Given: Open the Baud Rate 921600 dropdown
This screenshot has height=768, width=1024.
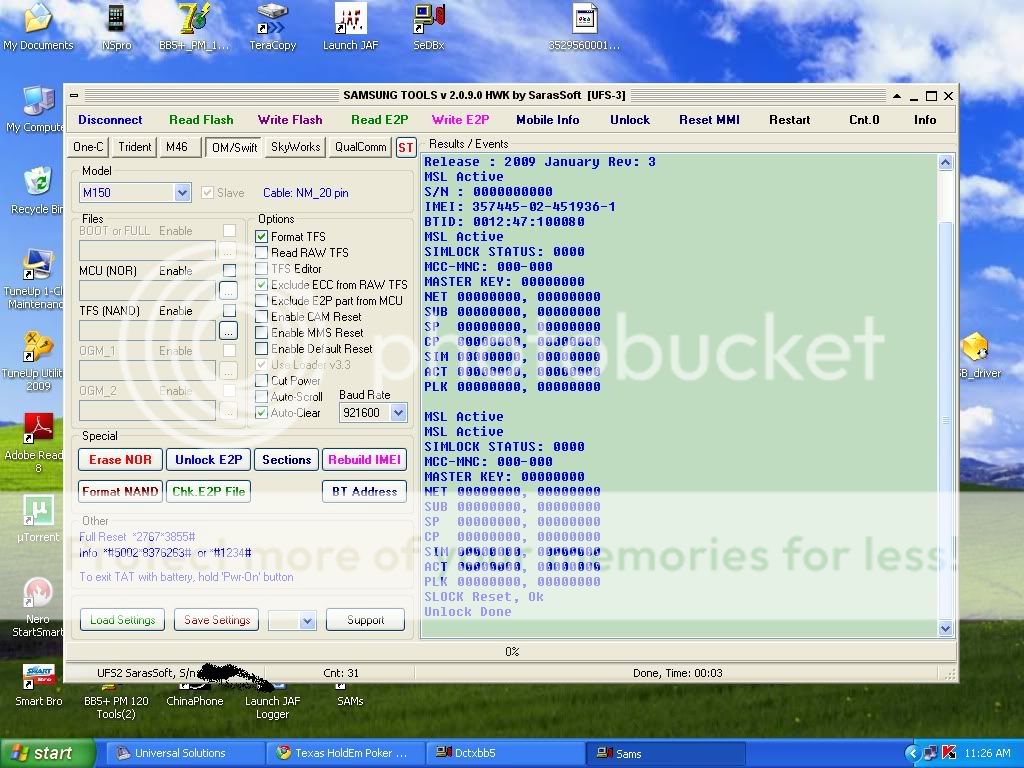Looking at the screenshot, I should tap(398, 413).
